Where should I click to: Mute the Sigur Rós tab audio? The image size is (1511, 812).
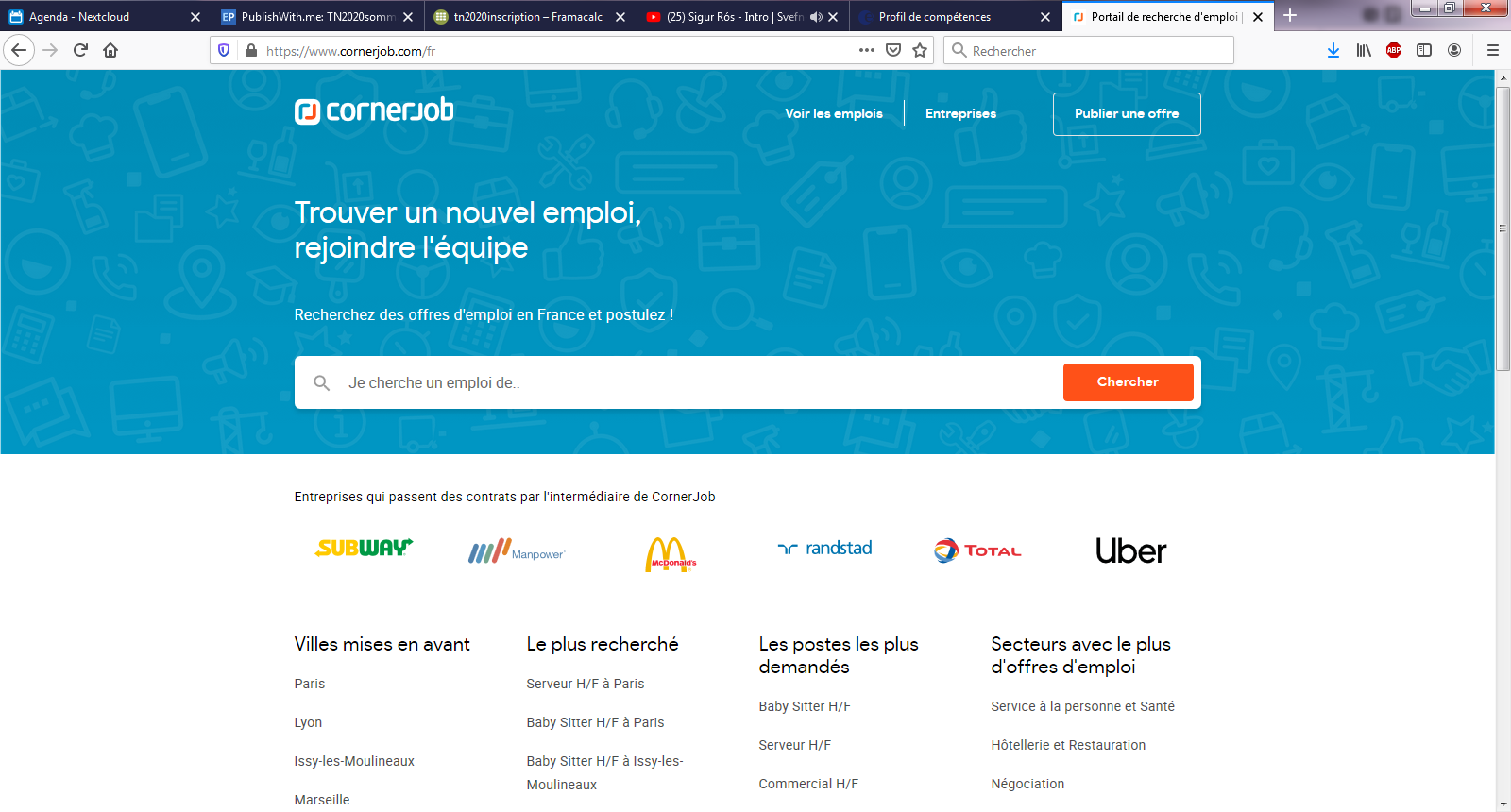tap(816, 17)
